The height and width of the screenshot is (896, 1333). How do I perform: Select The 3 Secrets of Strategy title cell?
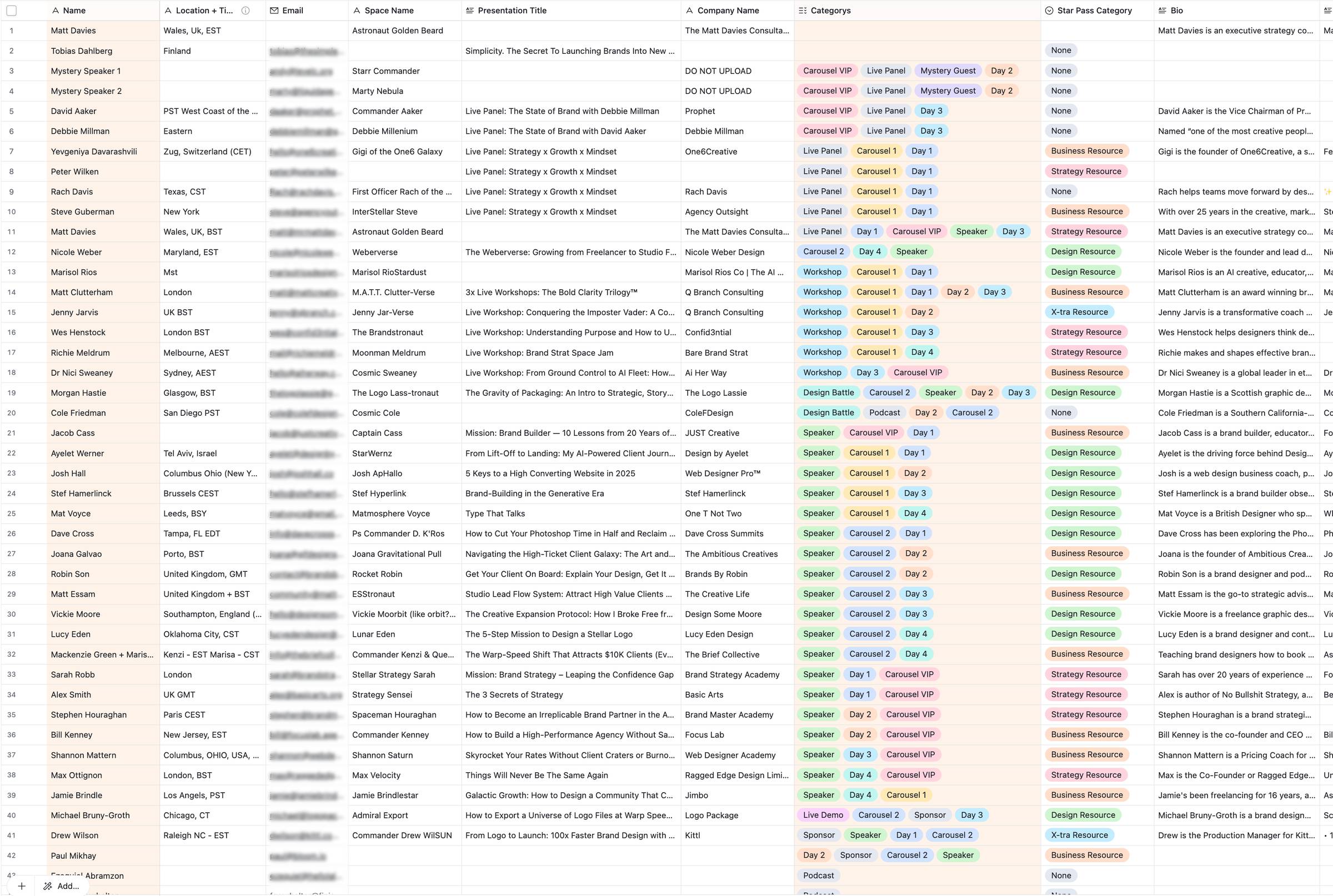point(571,694)
